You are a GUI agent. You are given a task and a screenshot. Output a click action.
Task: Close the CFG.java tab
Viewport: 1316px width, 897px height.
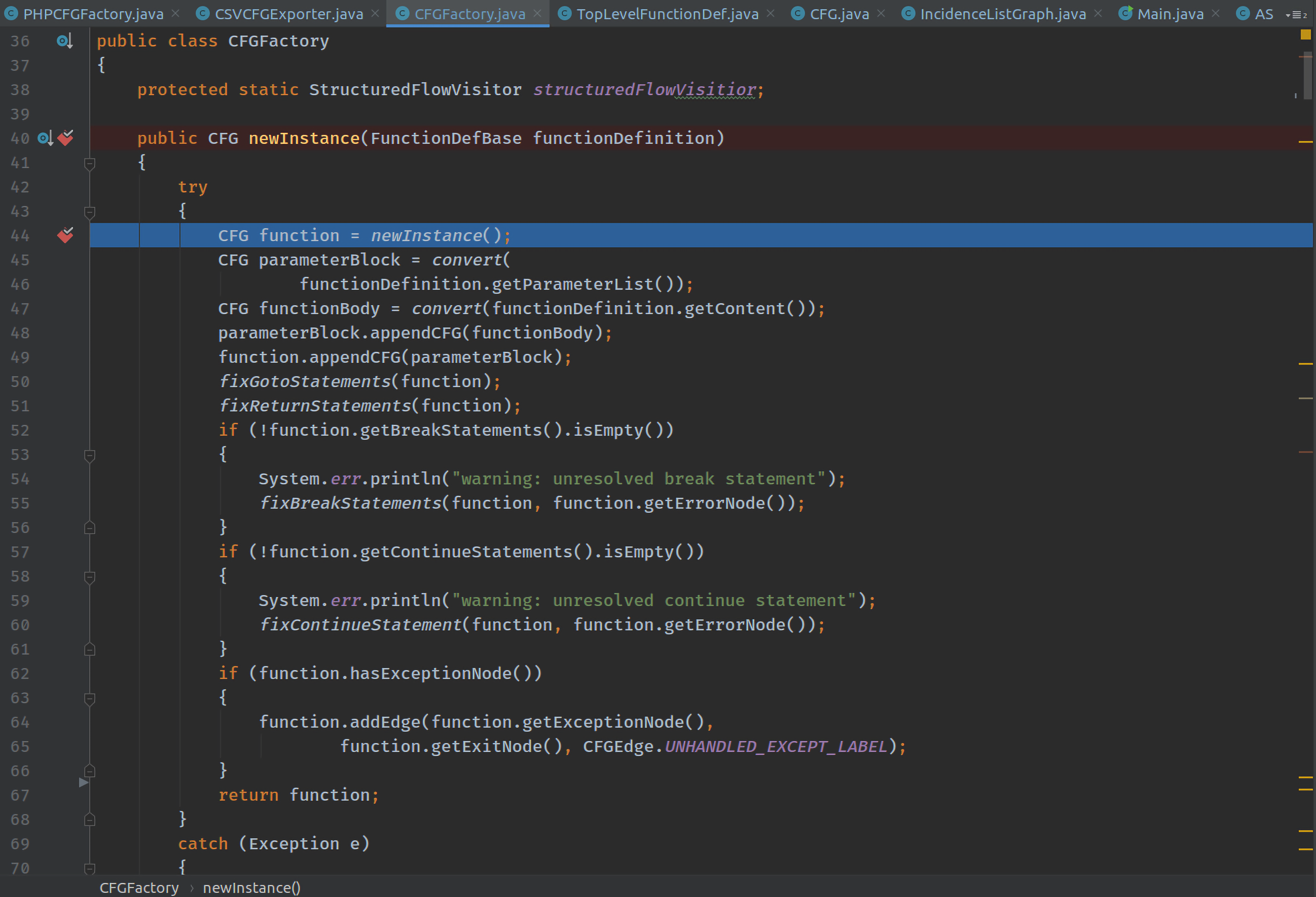point(881,14)
